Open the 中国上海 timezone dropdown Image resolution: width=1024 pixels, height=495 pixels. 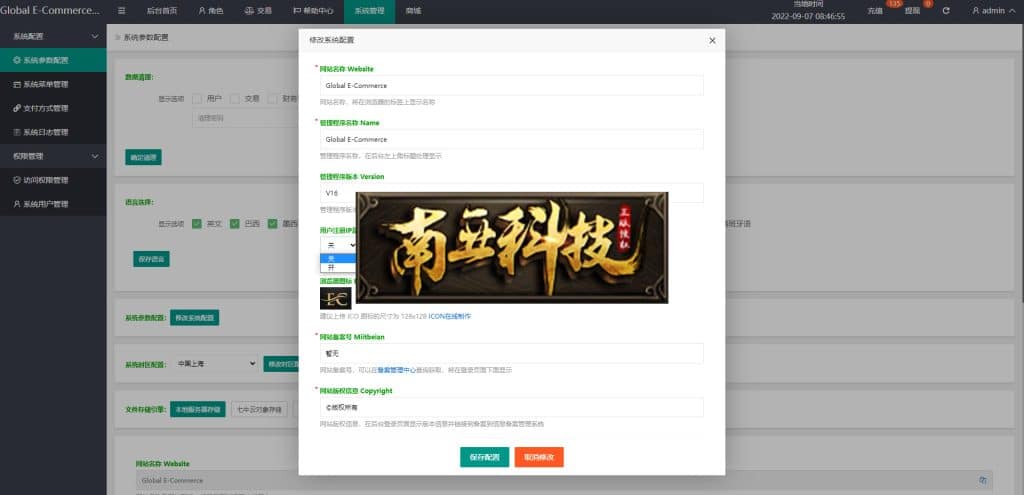click(x=216, y=364)
